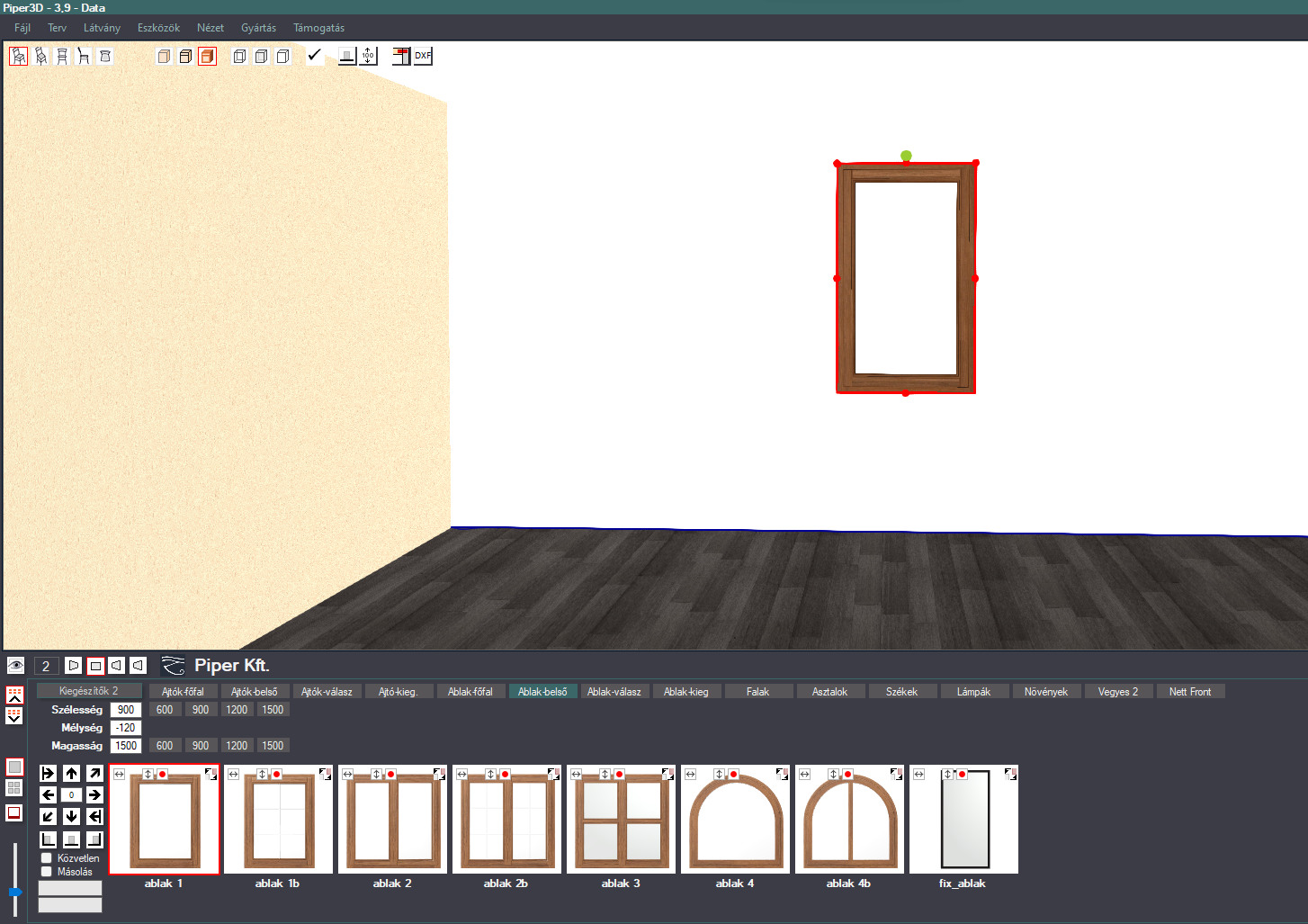Image resolution: width=1308 pixels, height=924 pixels.
Task: Expand panel with the red-dotted down chevron
Action: (x=14, y=715)
